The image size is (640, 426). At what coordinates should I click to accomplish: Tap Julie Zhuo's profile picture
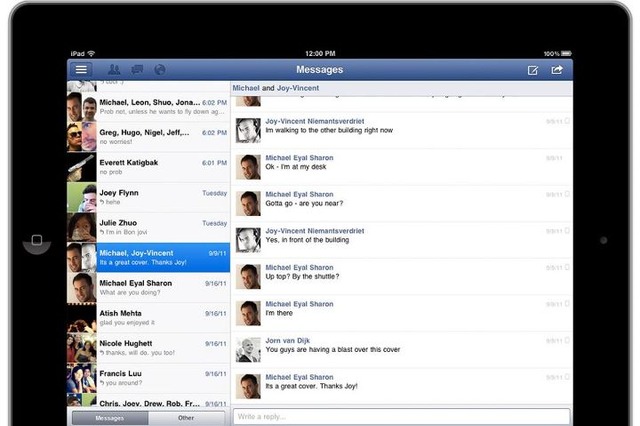click(x=82, y=228)
